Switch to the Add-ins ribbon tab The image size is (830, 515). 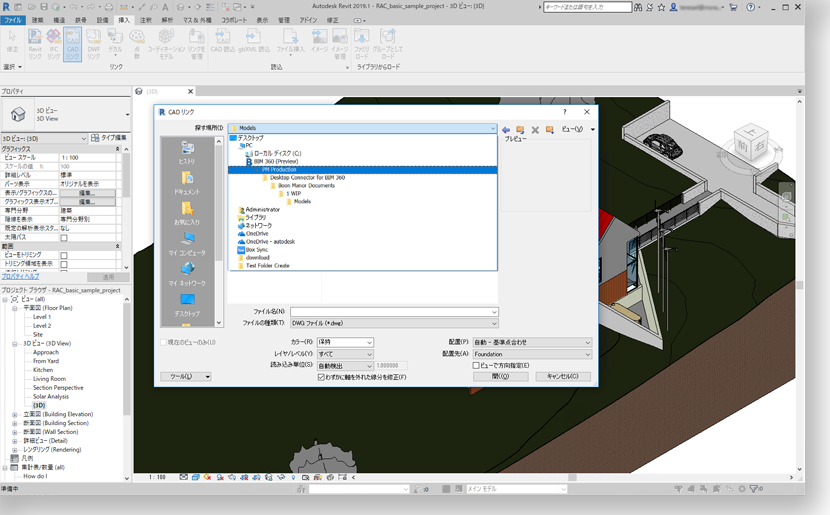[309, 20]
